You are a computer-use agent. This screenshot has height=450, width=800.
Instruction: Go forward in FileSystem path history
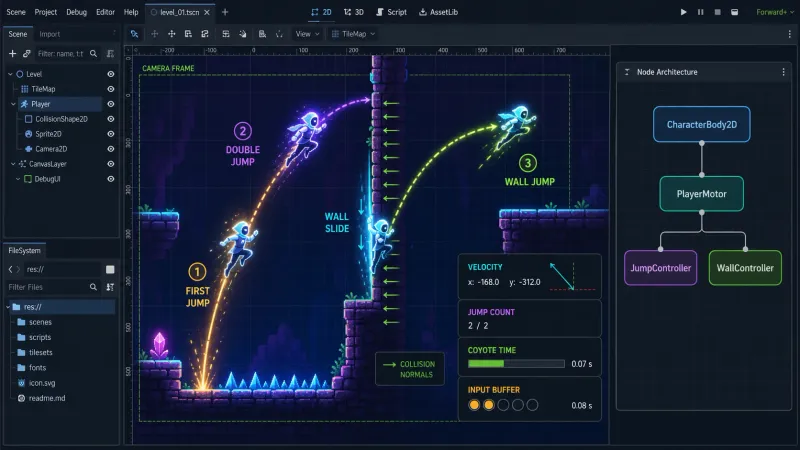coord(18,269)
